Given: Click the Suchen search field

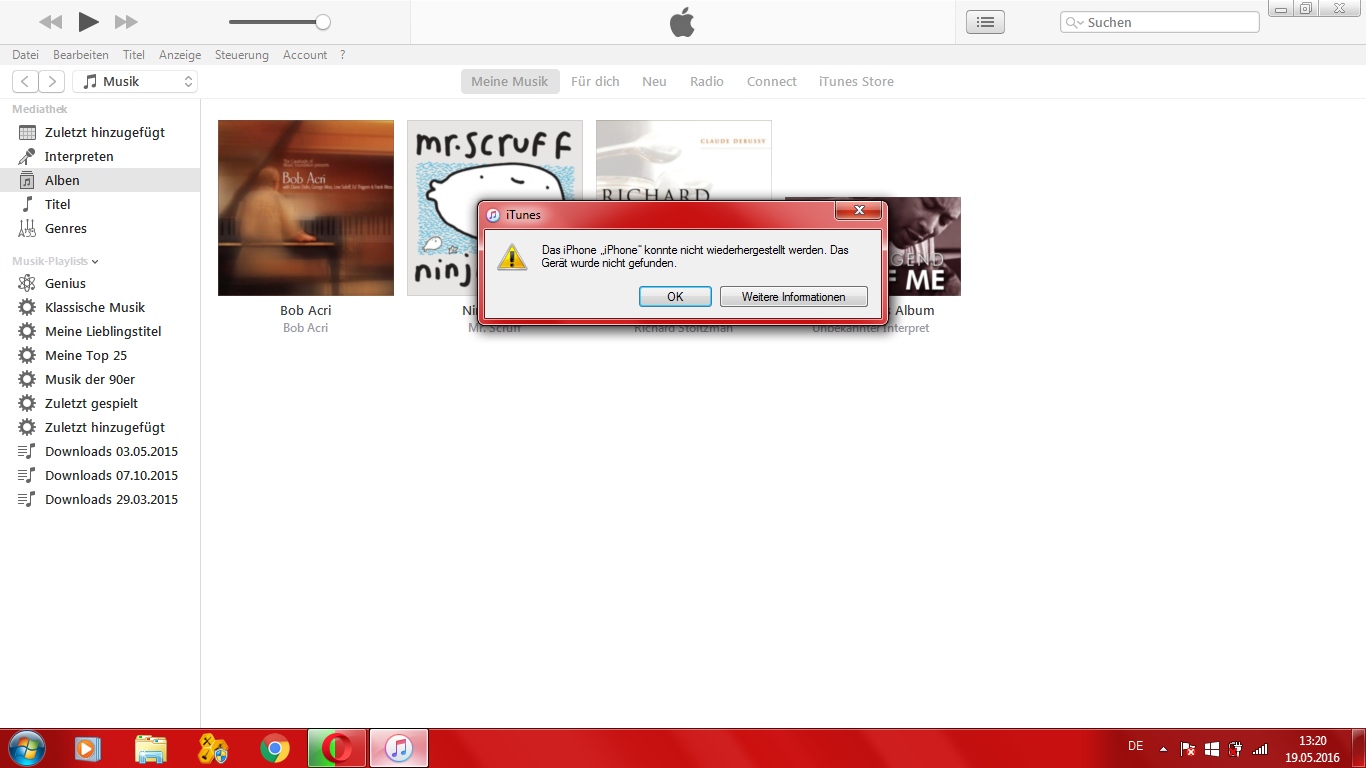Looking at the screenshot, I should (x=1159, y=22).
